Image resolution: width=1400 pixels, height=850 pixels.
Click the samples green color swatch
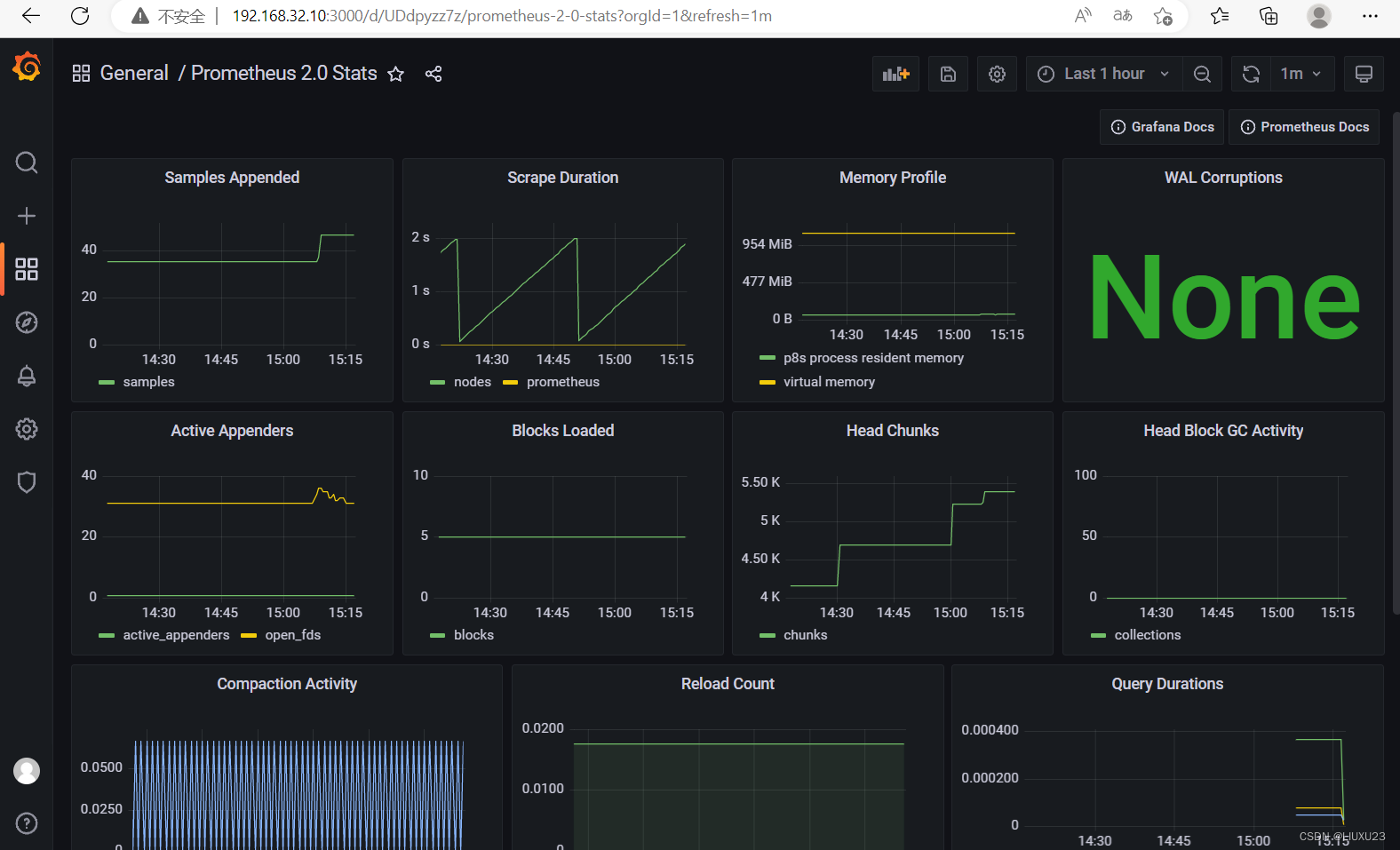click(x=107, y=383)
